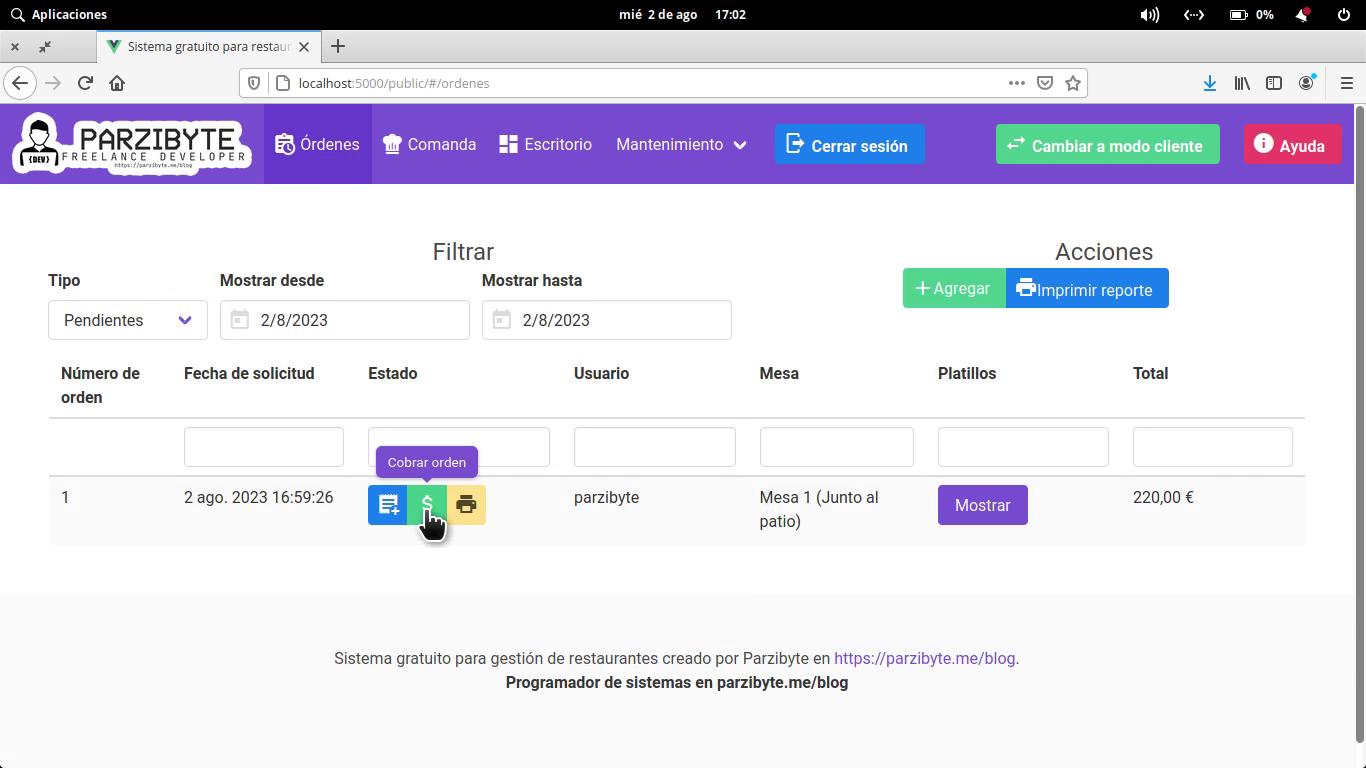The image size is (1366, 768).
Task: Click the green dollar Cobrar orden icon
Action: [x=427, y=505]
